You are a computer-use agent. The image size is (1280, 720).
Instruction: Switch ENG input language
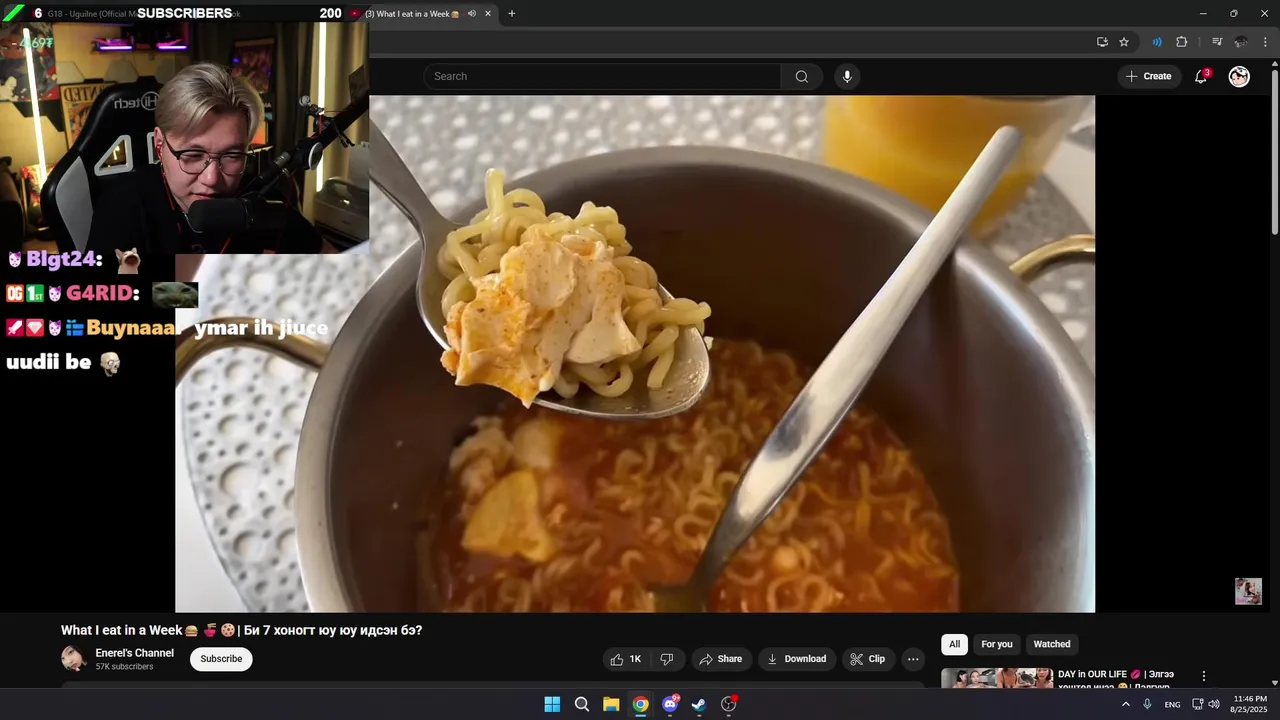(1172, 704)
